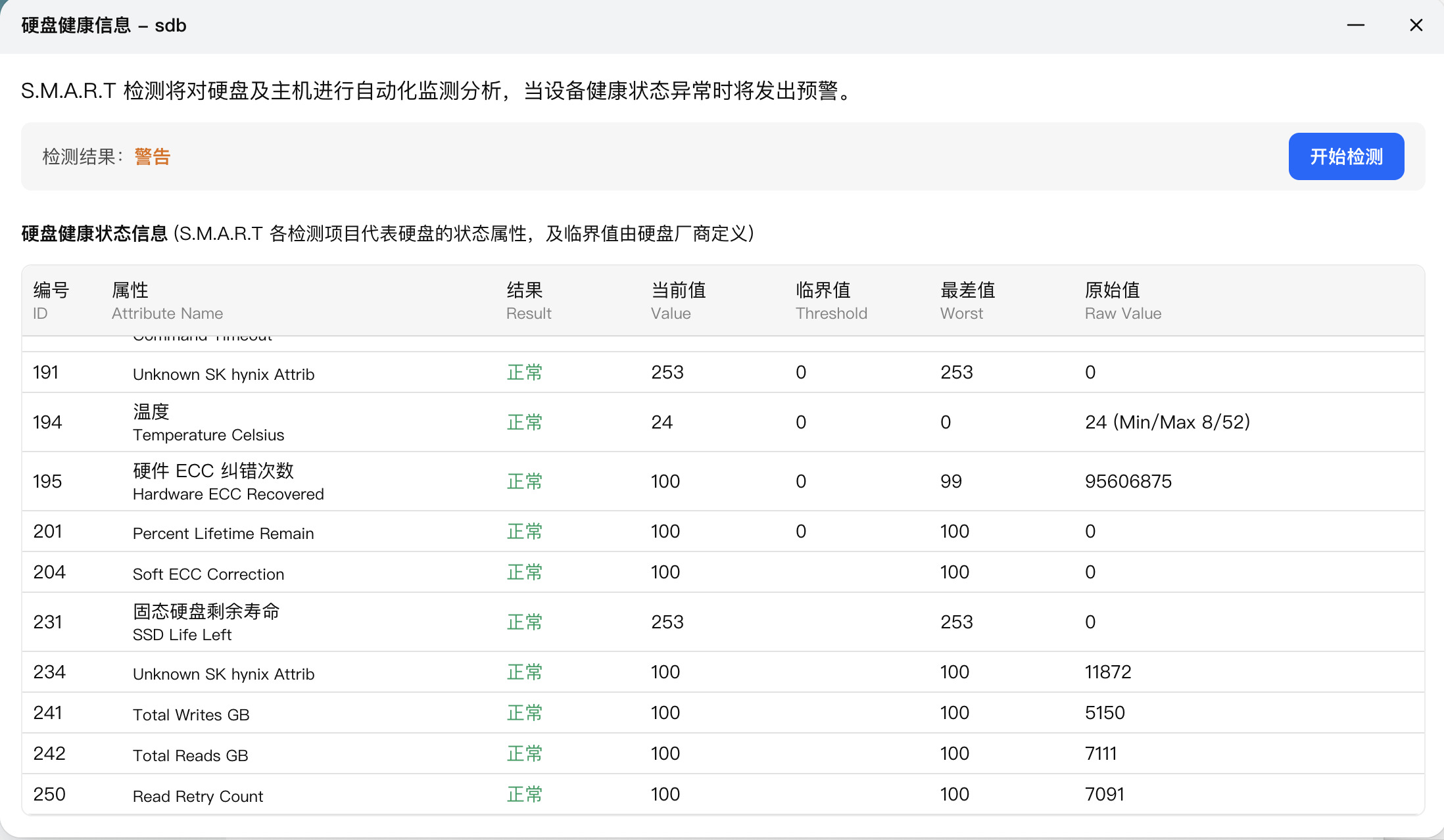
Task: Click the 属性 Attribute Name column header
Action: pyautogui.click(x=167, y=300)
